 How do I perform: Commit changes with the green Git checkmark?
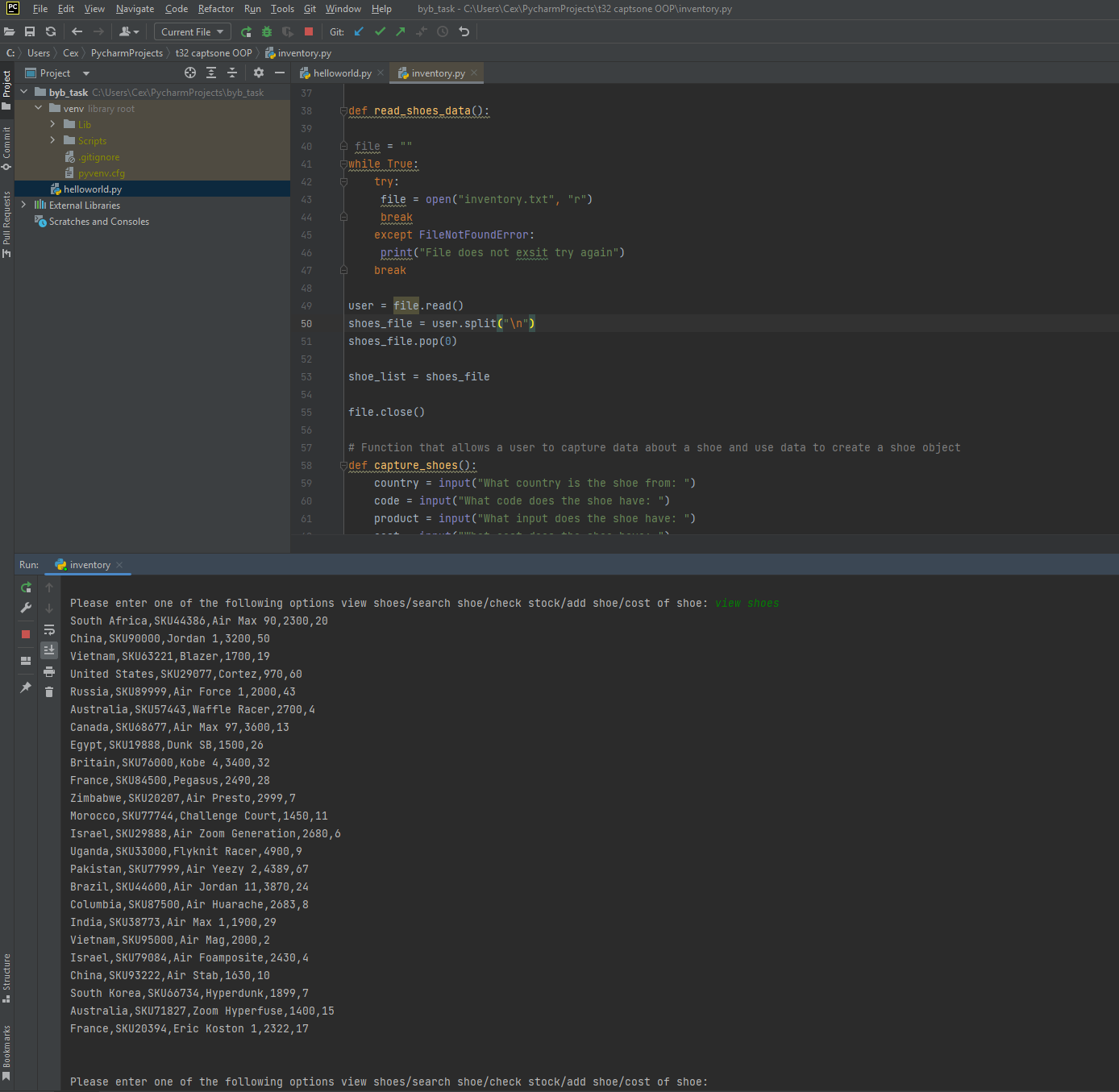coord(380,31)
